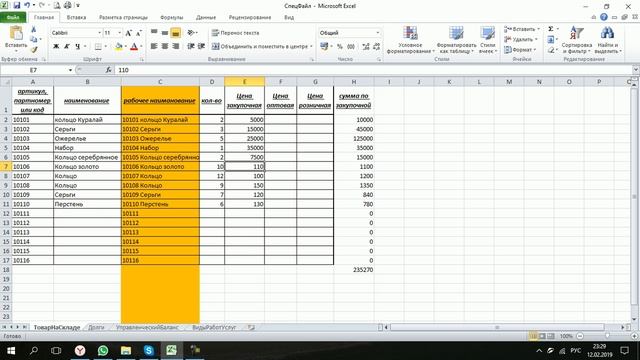
Task: Toggle Bold (Ж) formatting
Action: (56, 47)
